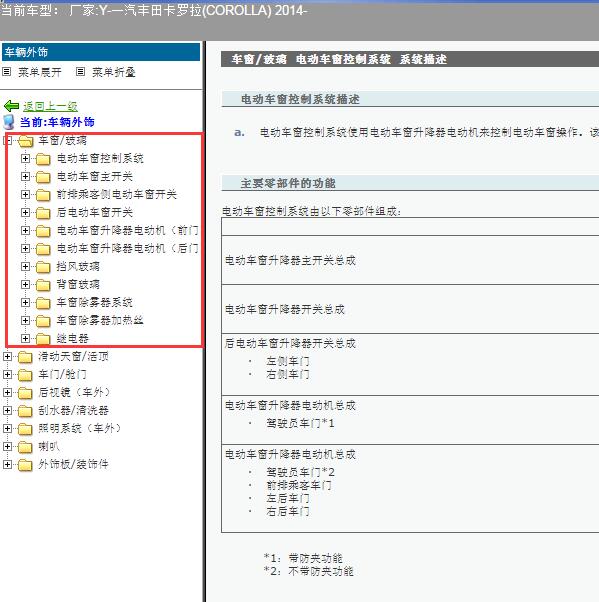Viewport: 599px width, 602px height.
Task: Select the 车门/舱门 tree item
Action: (62, 374)
